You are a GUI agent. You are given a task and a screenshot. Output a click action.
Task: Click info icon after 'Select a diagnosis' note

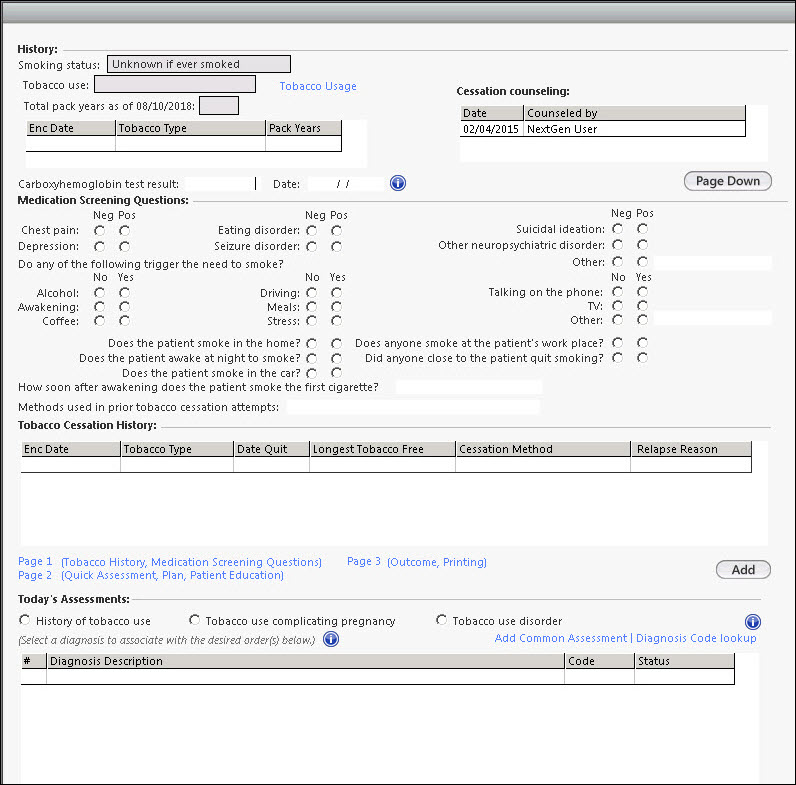(x=331, y=639)
